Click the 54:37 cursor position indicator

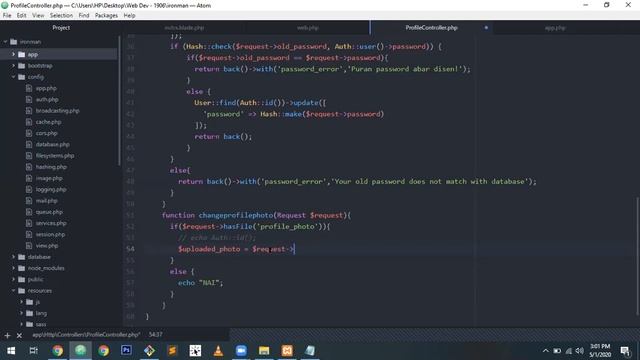click(156, 334)
